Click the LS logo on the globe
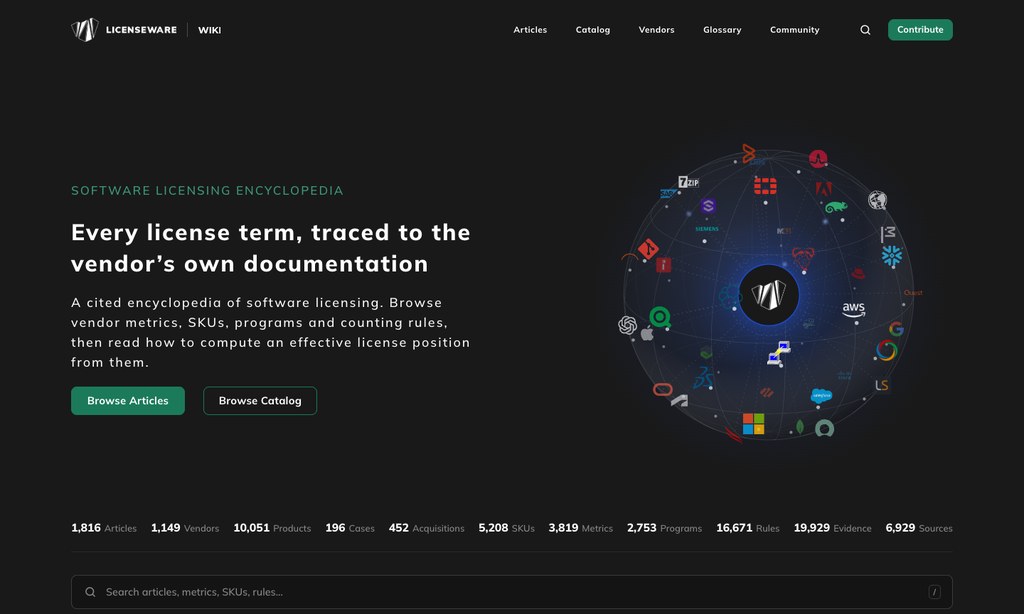Screen dimensions: 1024x614 (882, 385)
